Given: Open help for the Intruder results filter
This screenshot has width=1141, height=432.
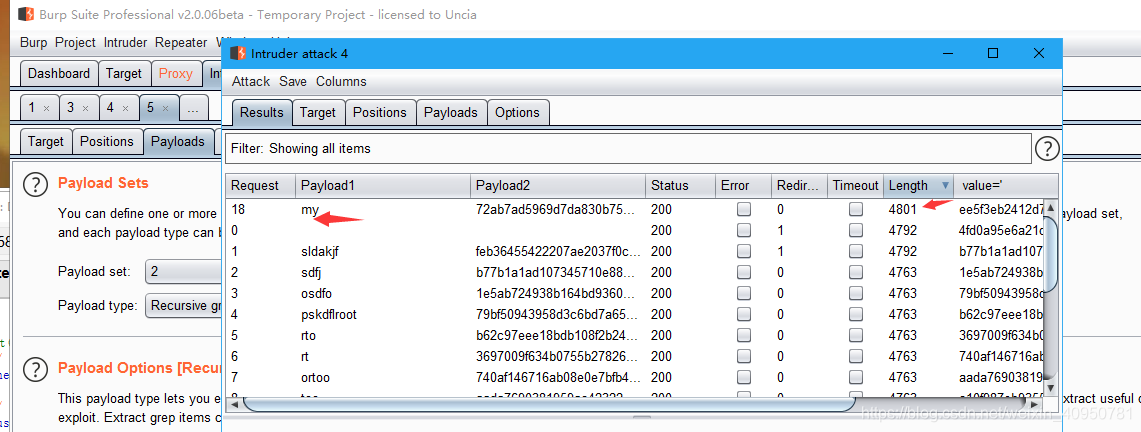Looking at the screenshot, I should 1047,148.
